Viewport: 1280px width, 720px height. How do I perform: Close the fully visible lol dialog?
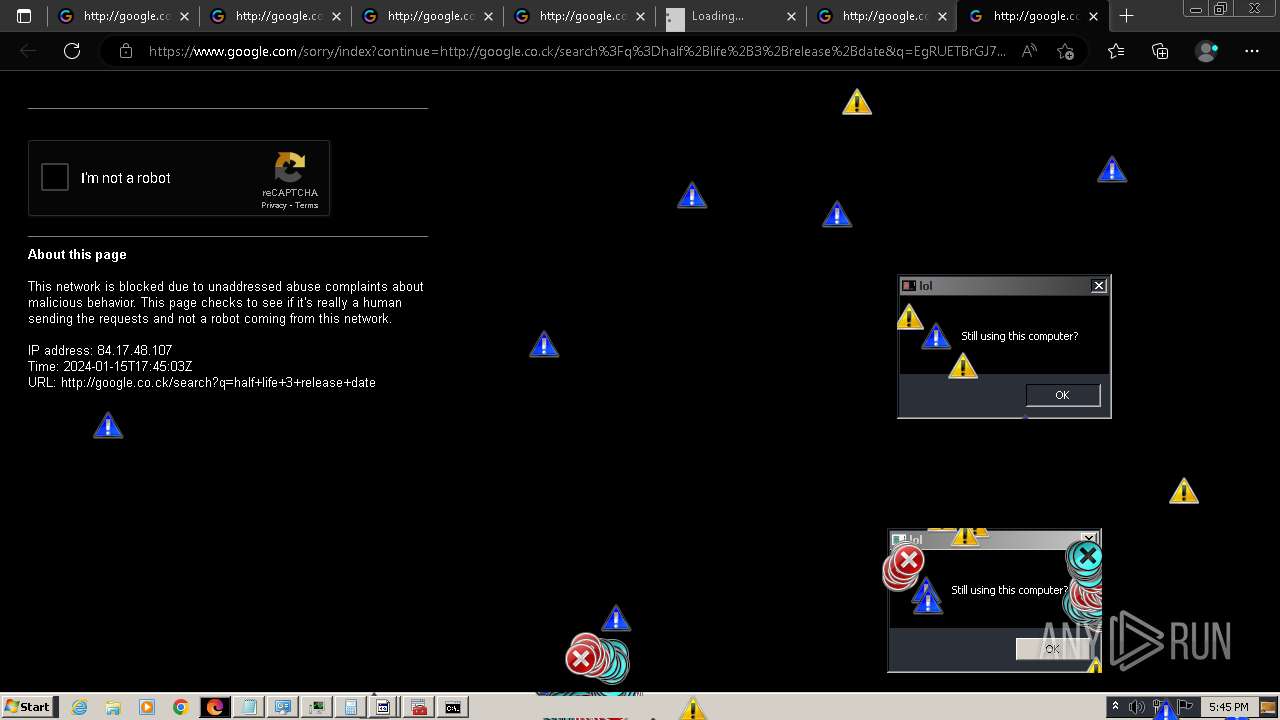click(x=1098, y=286)
